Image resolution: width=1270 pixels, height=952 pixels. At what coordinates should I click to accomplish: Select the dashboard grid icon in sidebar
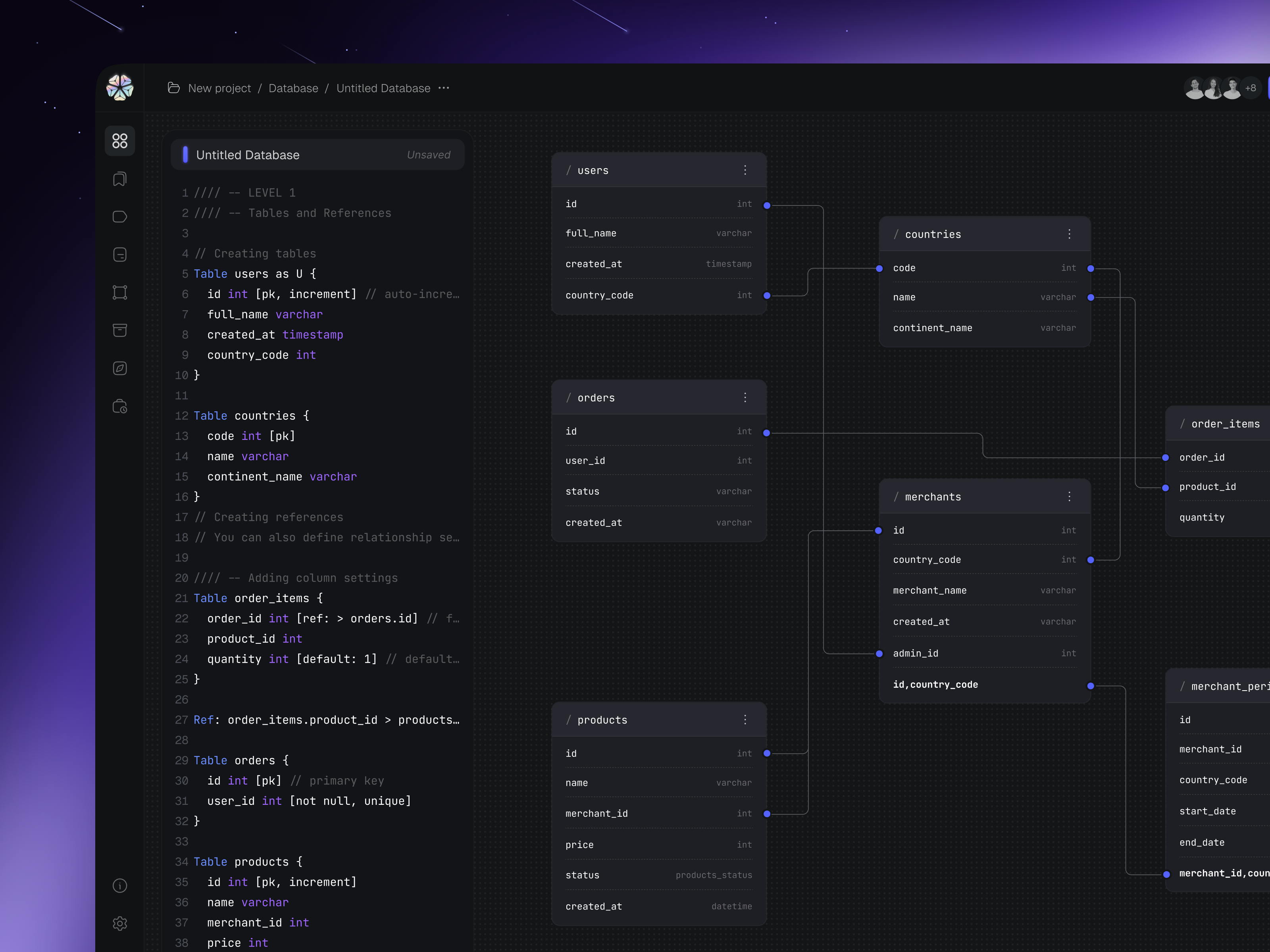(119, 140)
